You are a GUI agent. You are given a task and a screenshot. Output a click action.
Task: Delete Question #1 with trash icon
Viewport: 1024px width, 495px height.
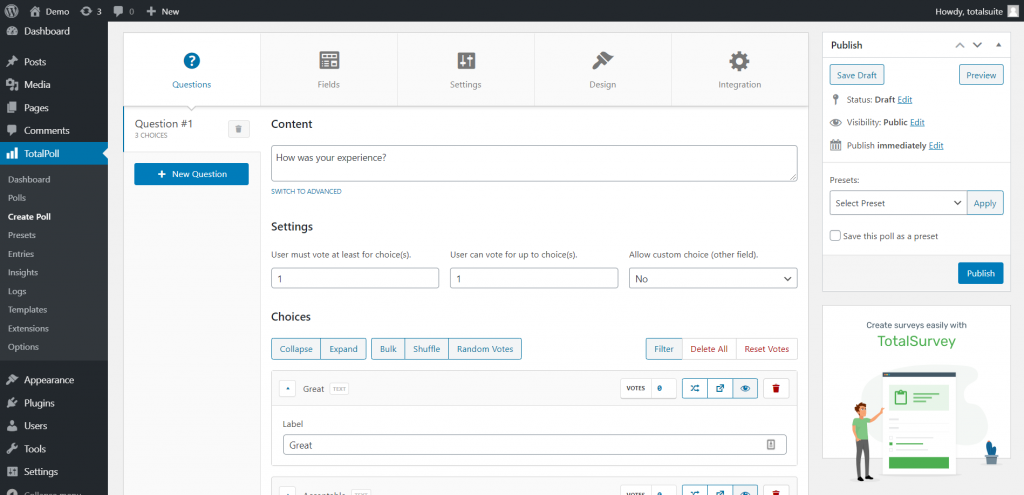click(239, 129)
